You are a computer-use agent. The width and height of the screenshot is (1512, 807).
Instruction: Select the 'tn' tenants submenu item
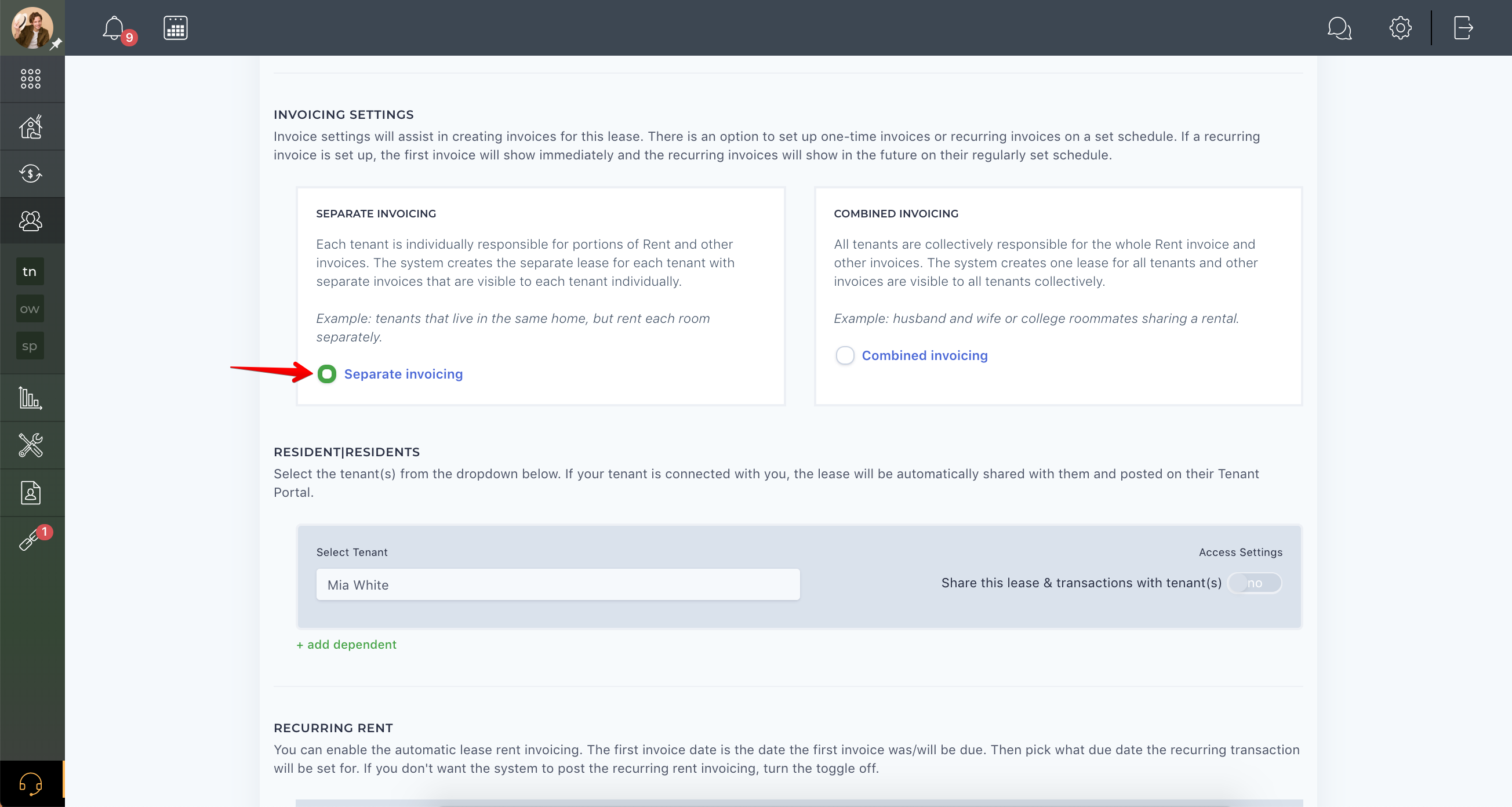(30, 271)
